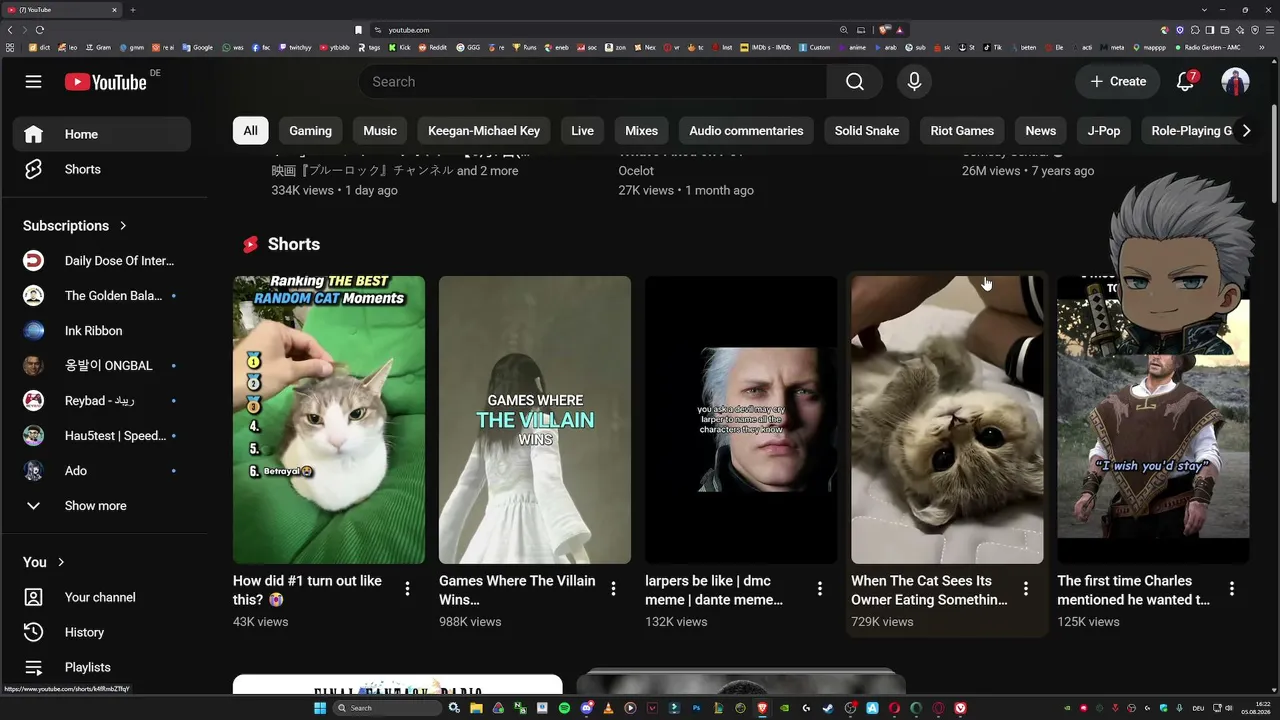Select the 'All' filter chip
The height and width of the screenshot is (720, 1280).
point(250,131)
